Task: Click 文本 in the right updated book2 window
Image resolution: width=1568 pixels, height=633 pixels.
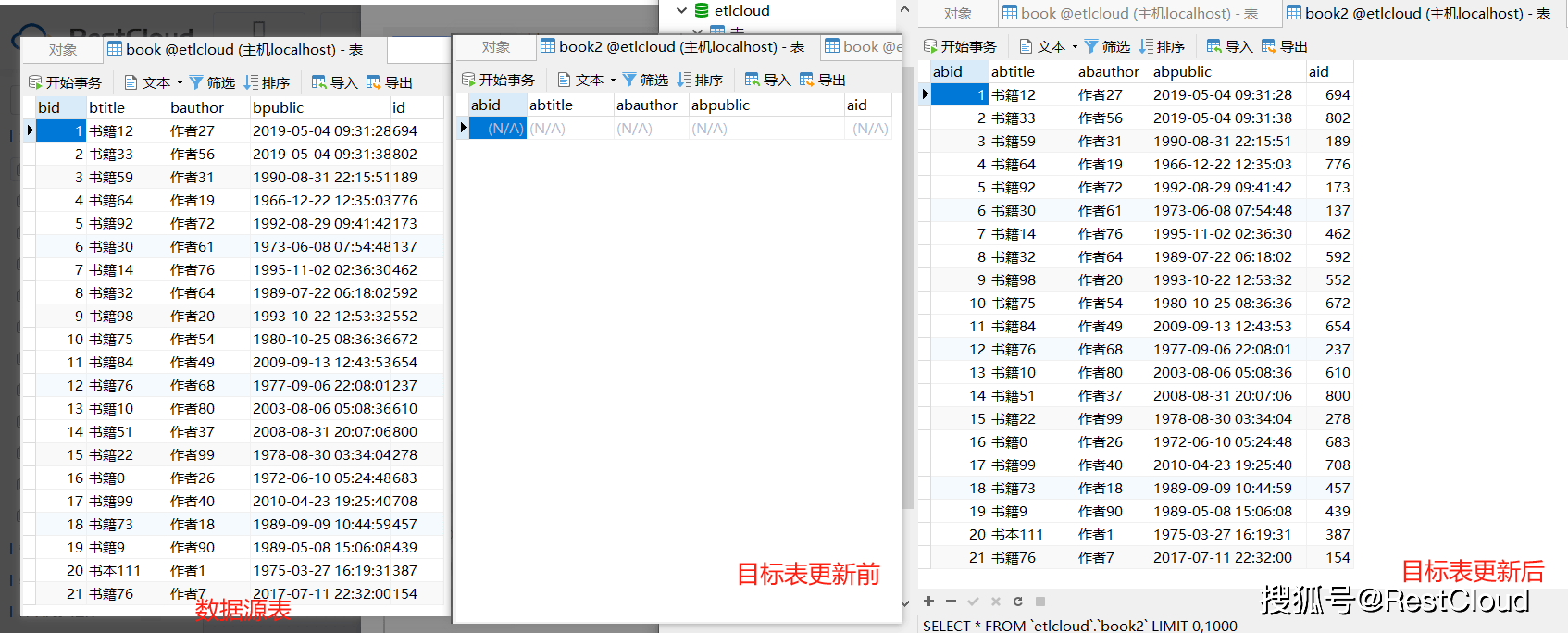Action: click(1042, 46)
